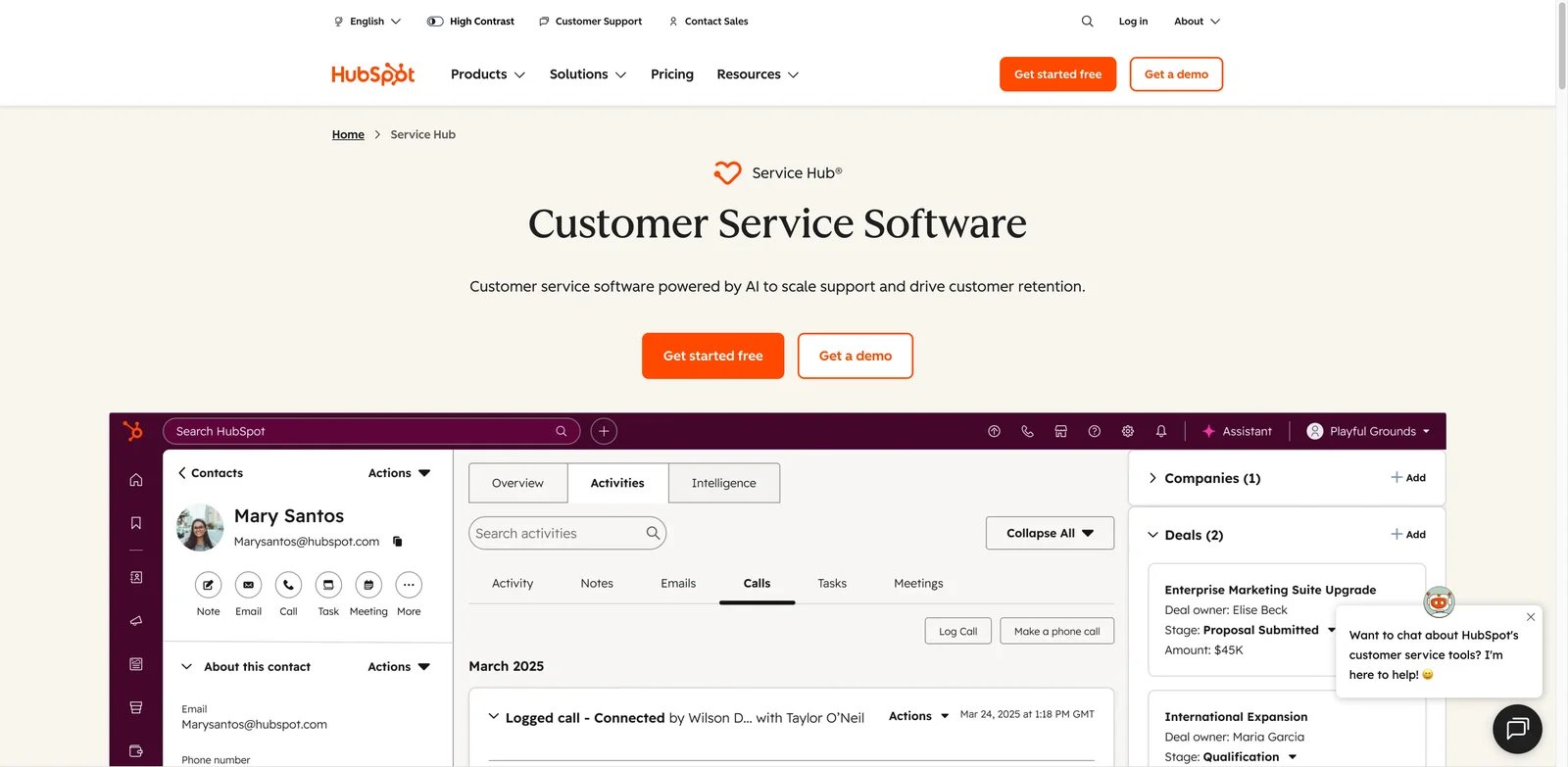Click the Meeting icon under Mary Santos

click(x=368, y=585)
